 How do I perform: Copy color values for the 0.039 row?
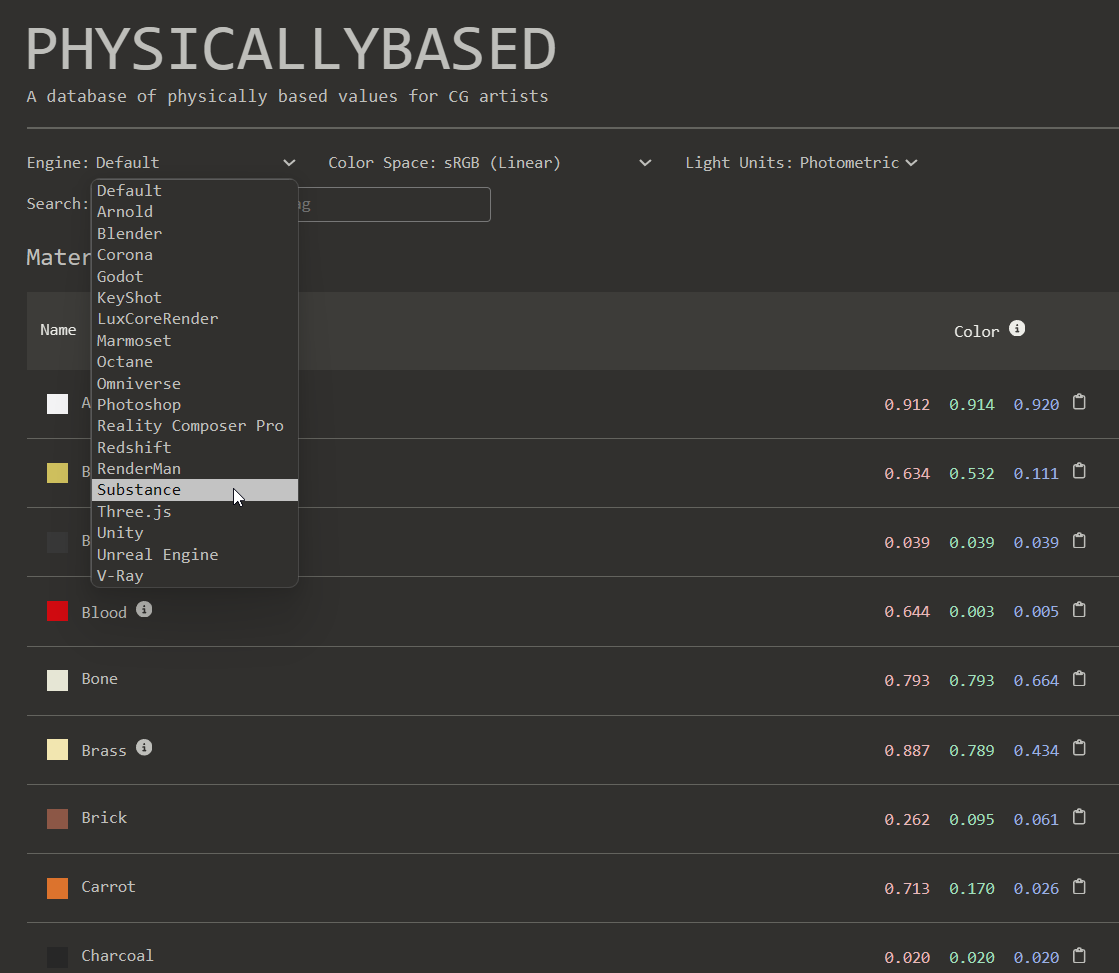click(1079, 541)
